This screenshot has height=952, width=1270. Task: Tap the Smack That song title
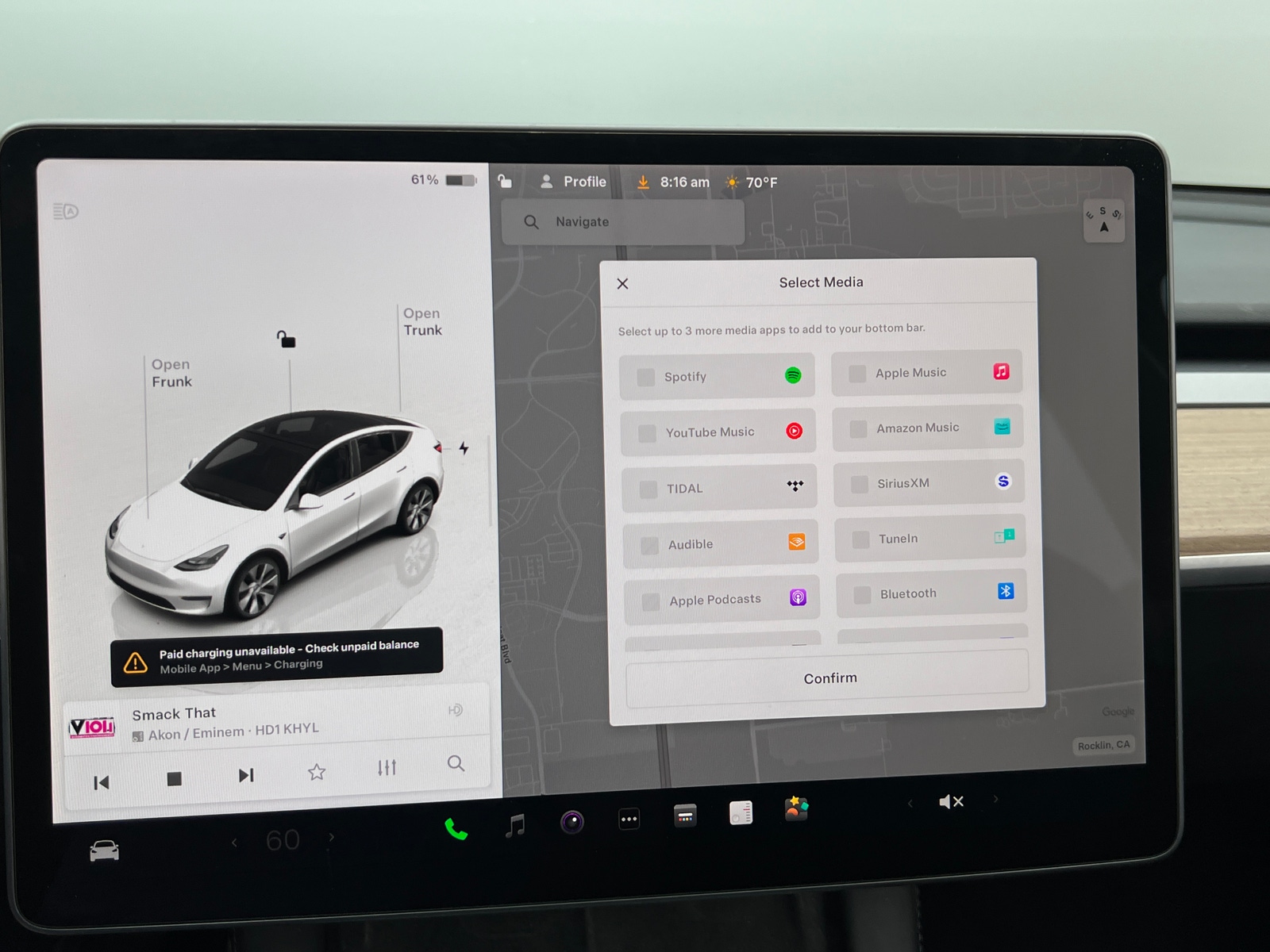pos(174,714)
